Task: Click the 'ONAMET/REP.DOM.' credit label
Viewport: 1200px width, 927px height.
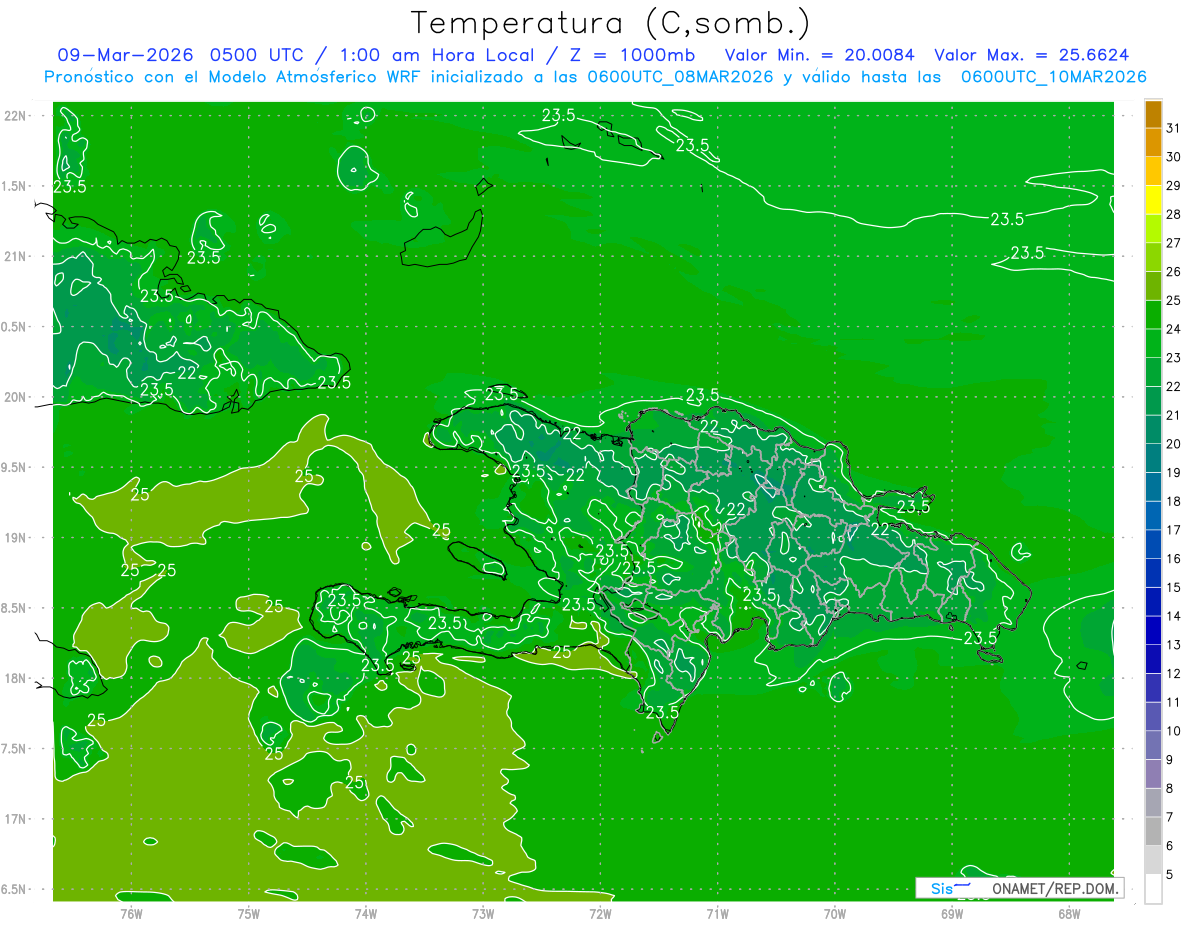Action: pos(1054,889)
